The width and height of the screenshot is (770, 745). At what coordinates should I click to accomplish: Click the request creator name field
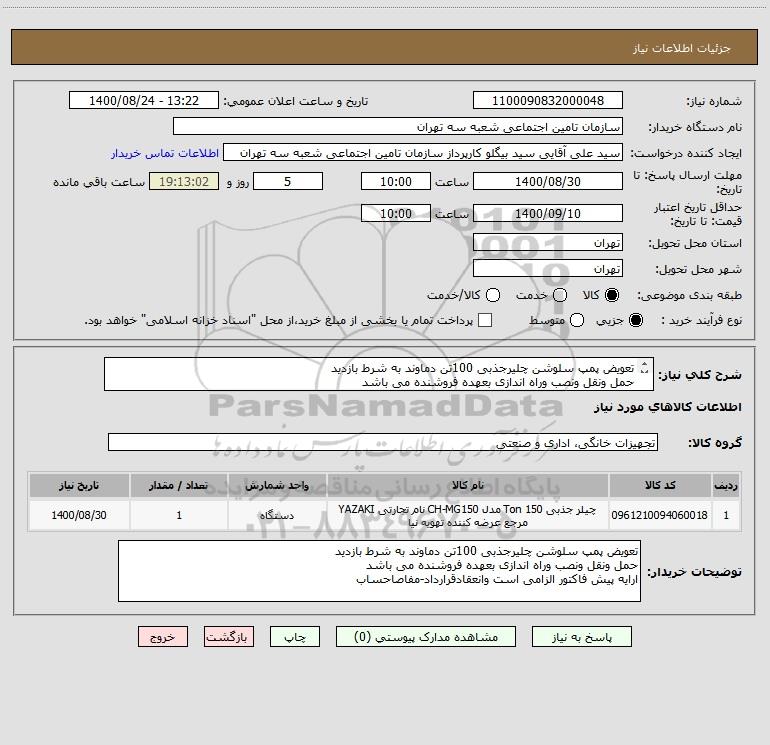pyautogui.click(x=423, y=153)
